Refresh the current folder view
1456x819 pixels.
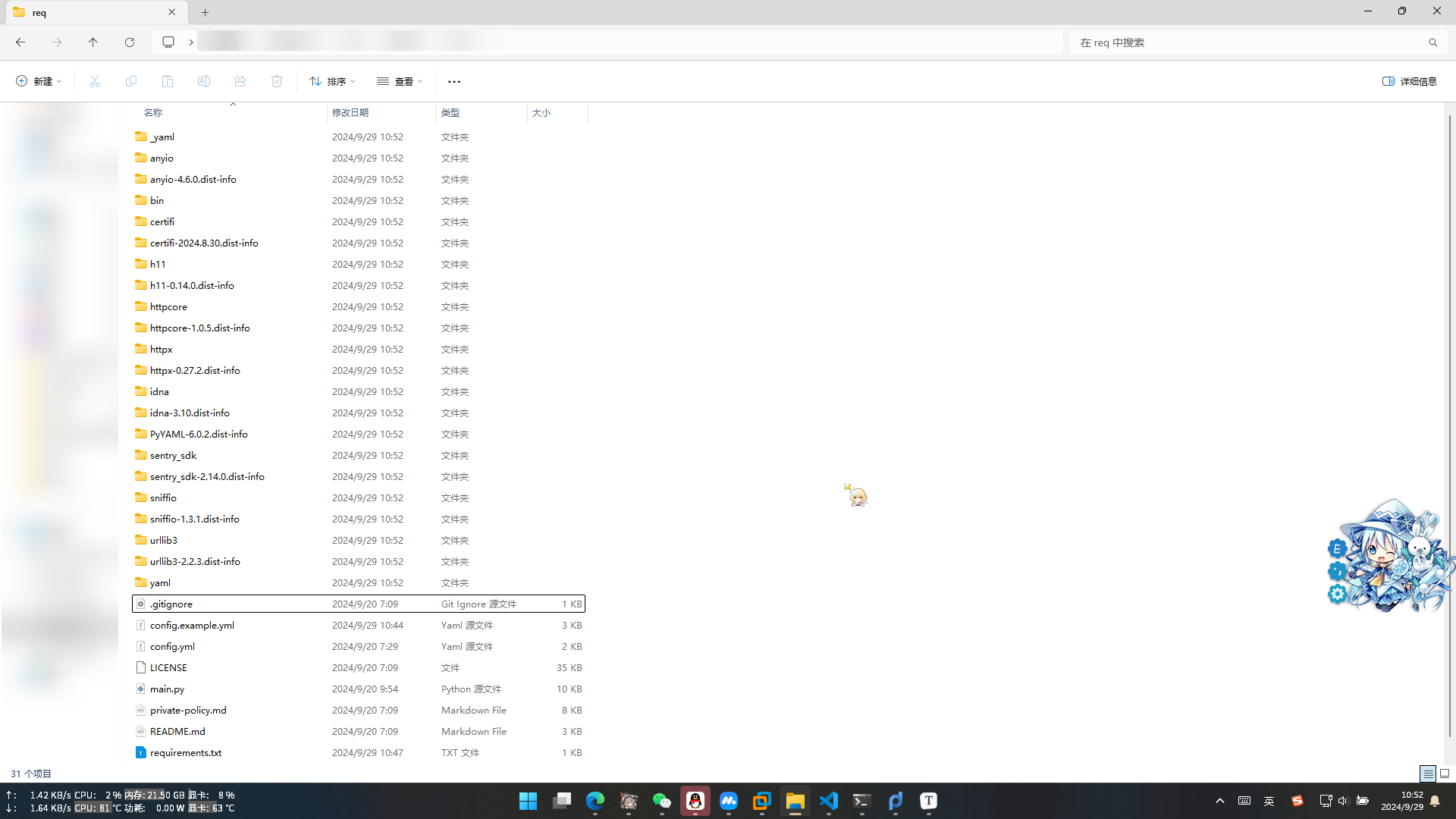[x=130, y=42]
